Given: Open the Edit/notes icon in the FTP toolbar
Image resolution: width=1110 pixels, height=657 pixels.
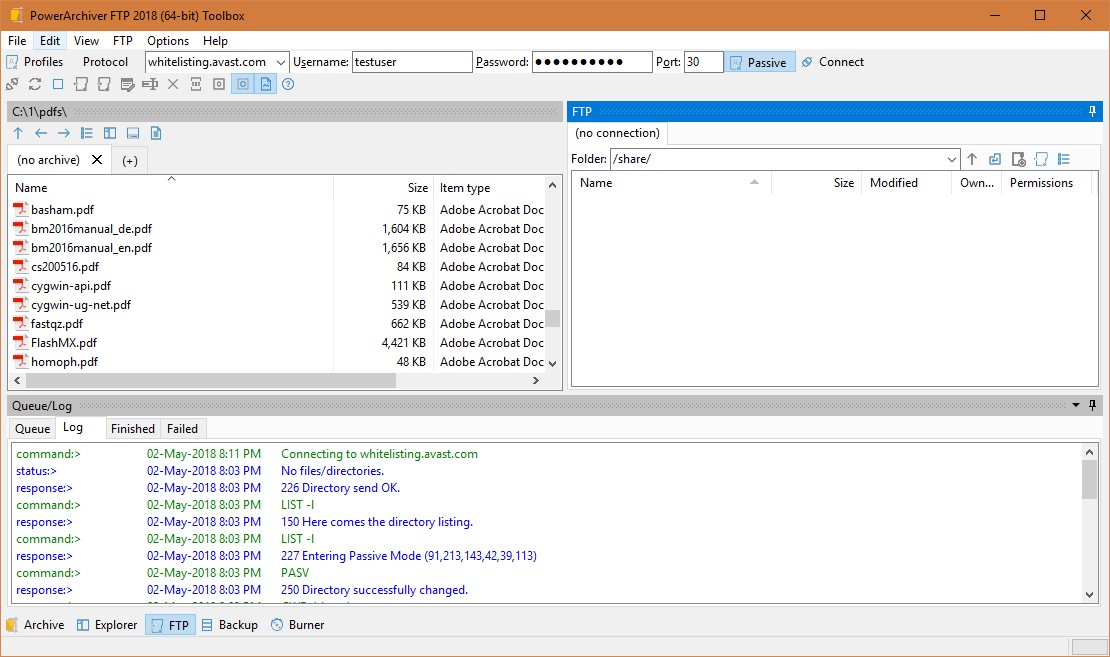Looking at the screenshot, I should pyautogui.click(x=127, y=84).
